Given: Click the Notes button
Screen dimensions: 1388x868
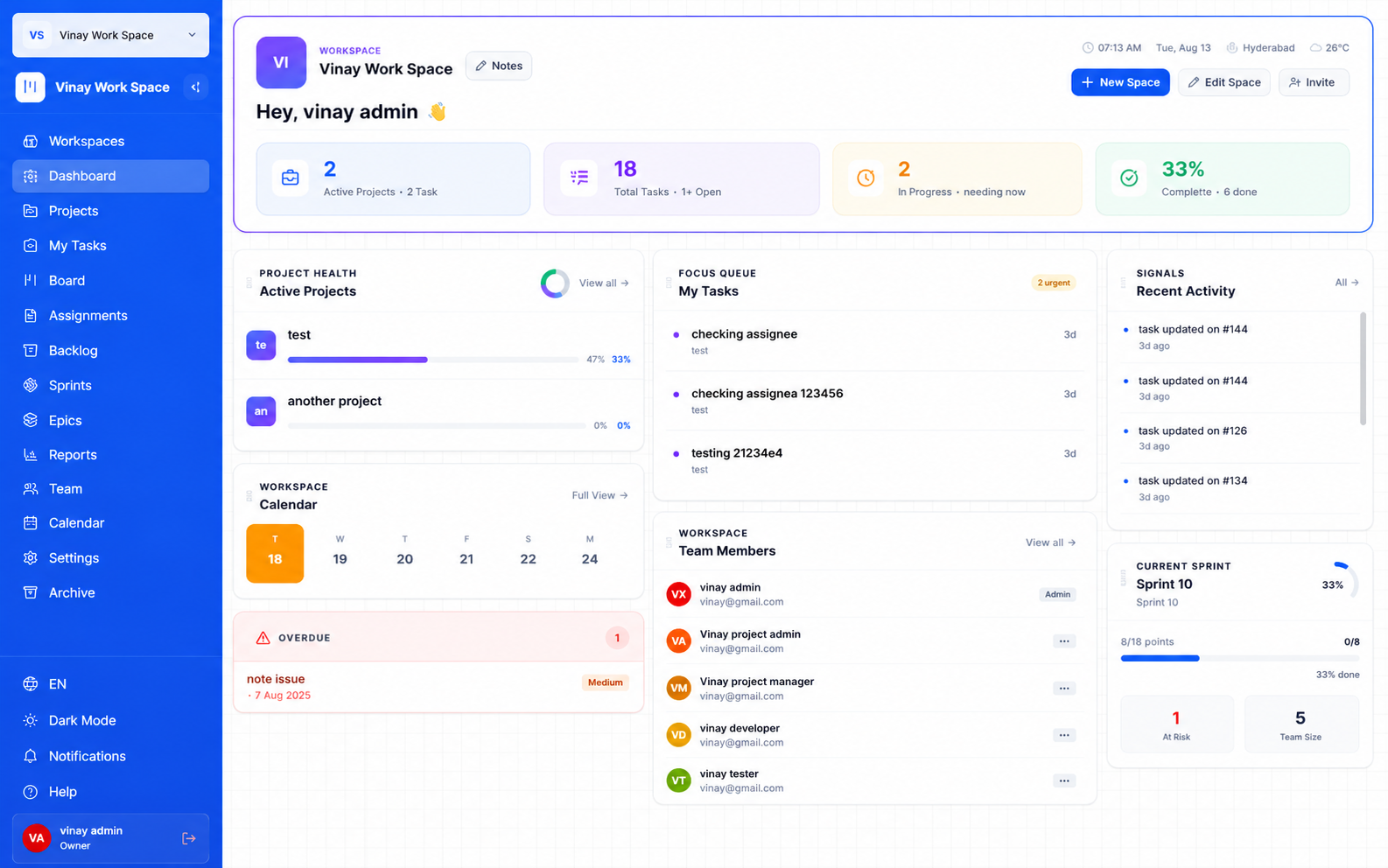Looking at the screenshot, I should pos(499,66).
